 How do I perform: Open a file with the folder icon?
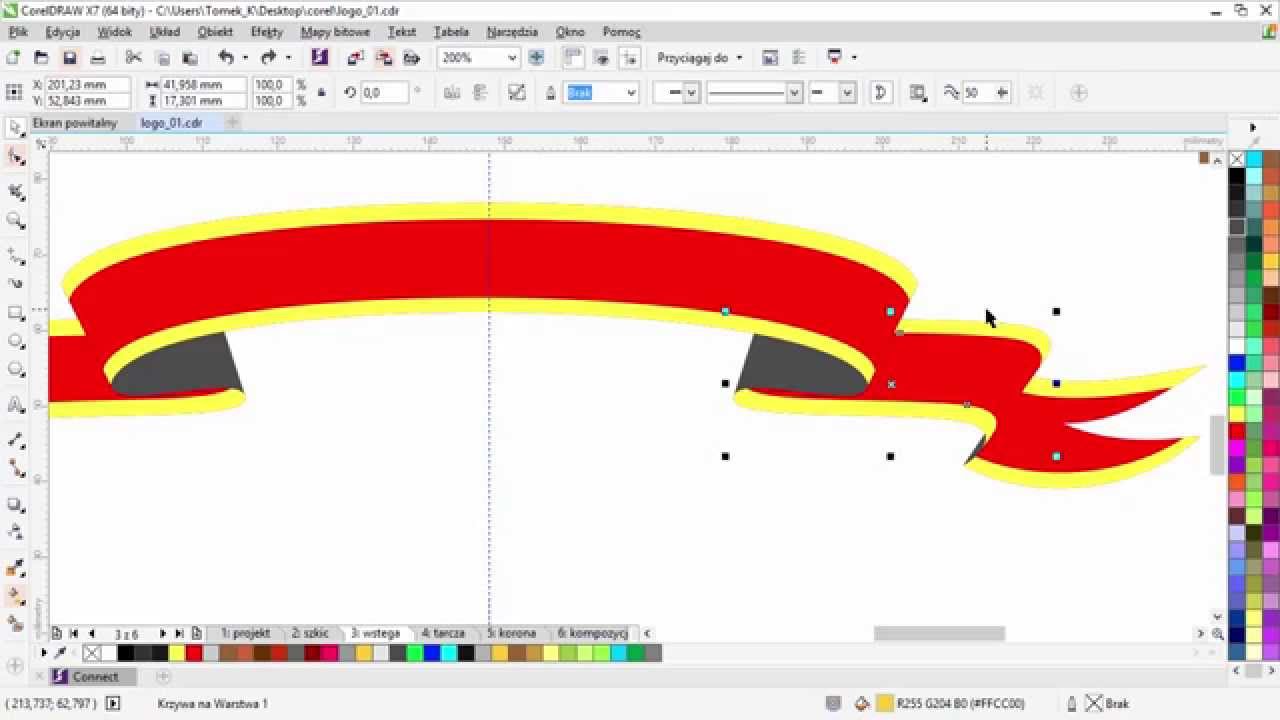point(41,58)
